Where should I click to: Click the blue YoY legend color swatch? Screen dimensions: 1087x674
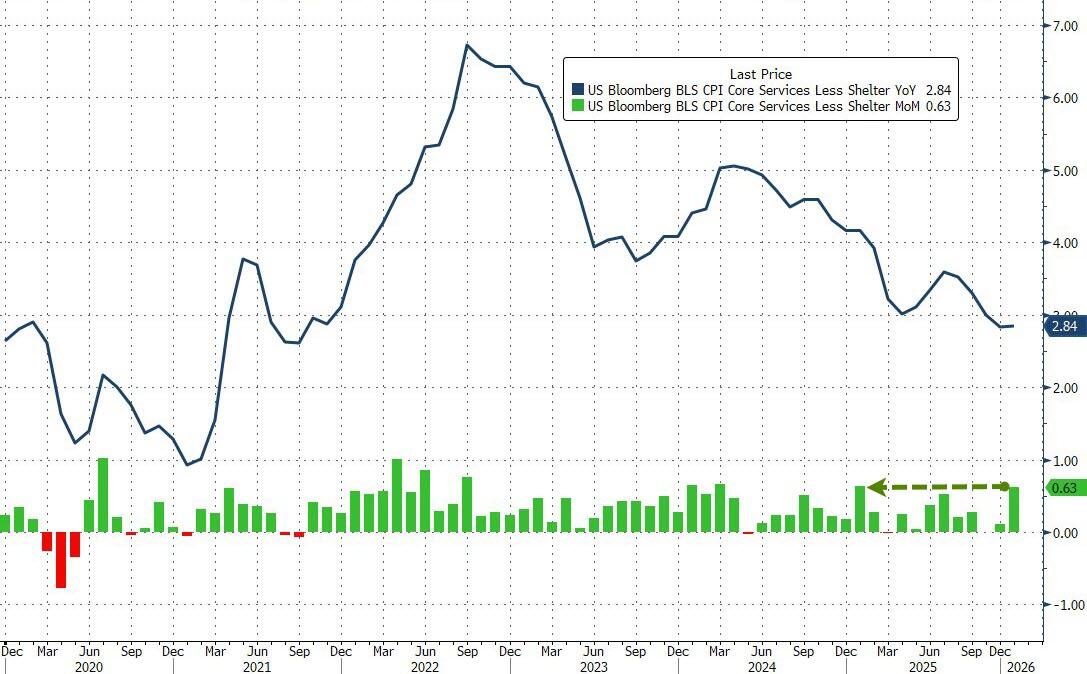(577, 89)
